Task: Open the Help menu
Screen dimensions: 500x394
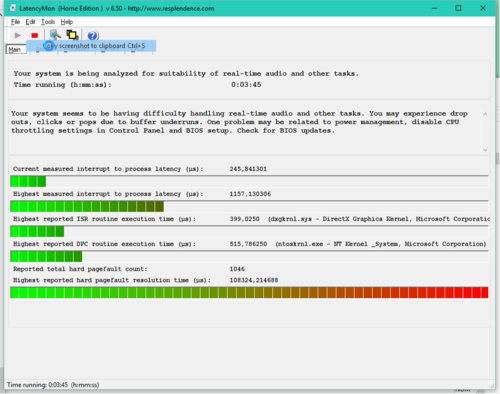Action: [67, 22]
